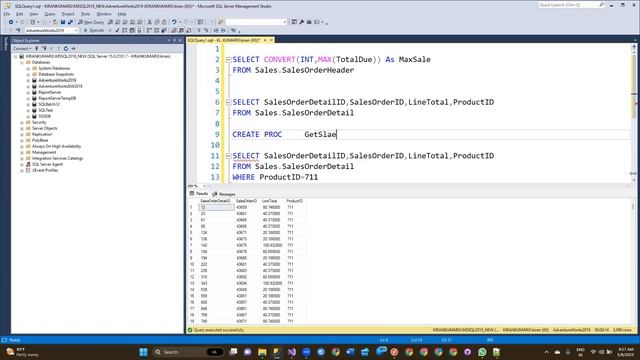The width and height of the screenshot is (640, 360).
Task: Expand the SQL Server Agent node
Action: click(x=22, y=164)
